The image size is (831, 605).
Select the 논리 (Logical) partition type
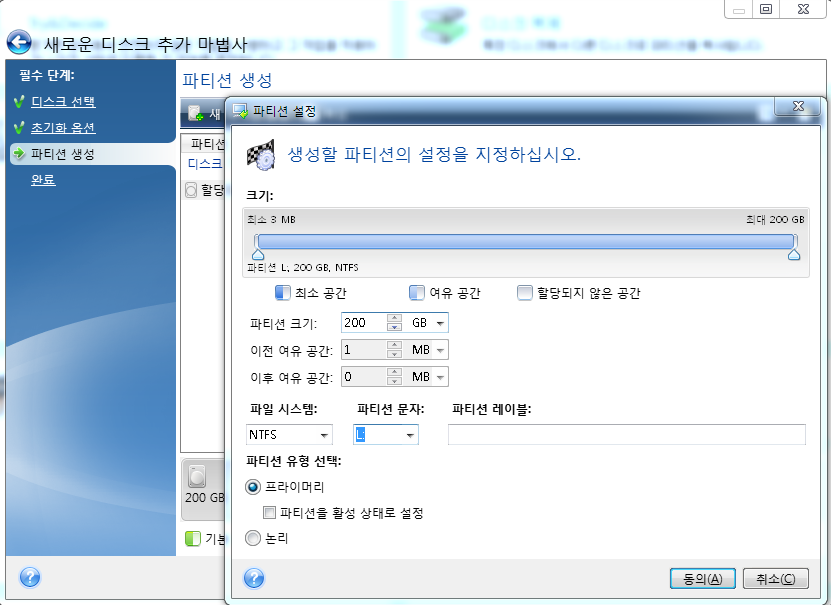point(254,538)
